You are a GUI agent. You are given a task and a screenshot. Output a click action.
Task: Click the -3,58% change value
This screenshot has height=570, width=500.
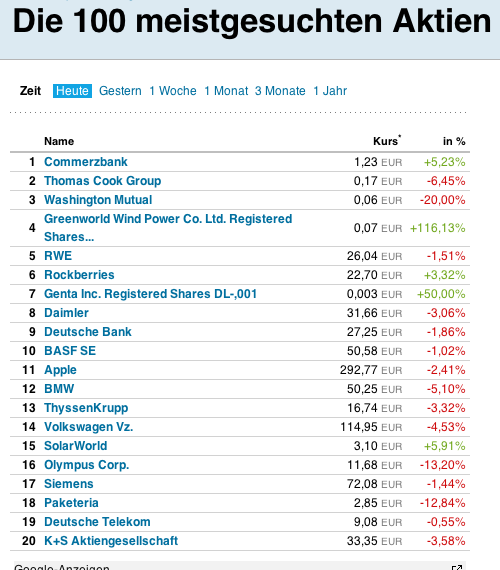tap(446, 541)
